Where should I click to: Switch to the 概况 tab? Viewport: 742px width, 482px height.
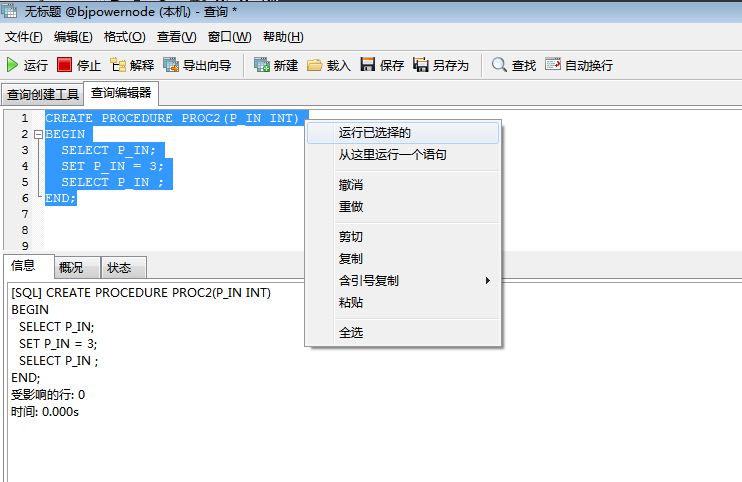(x=77, y=268)
